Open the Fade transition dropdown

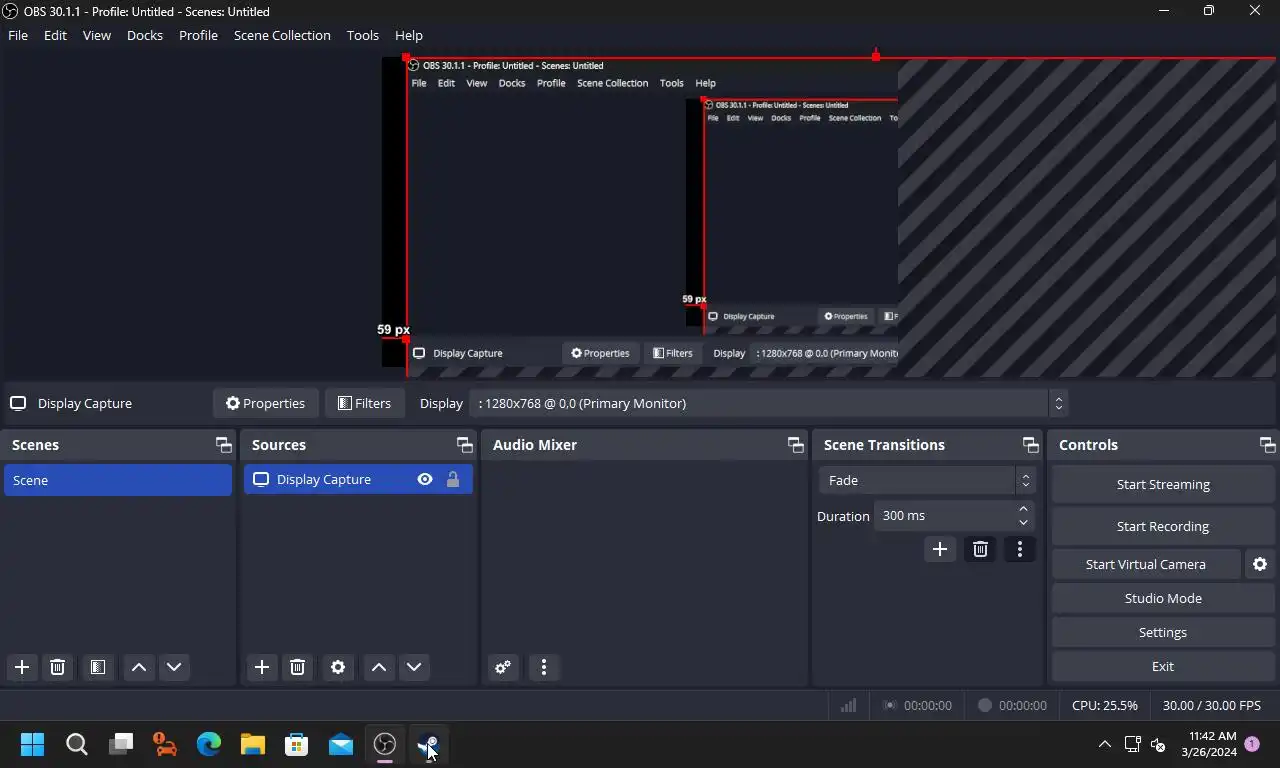click(927, 480)
